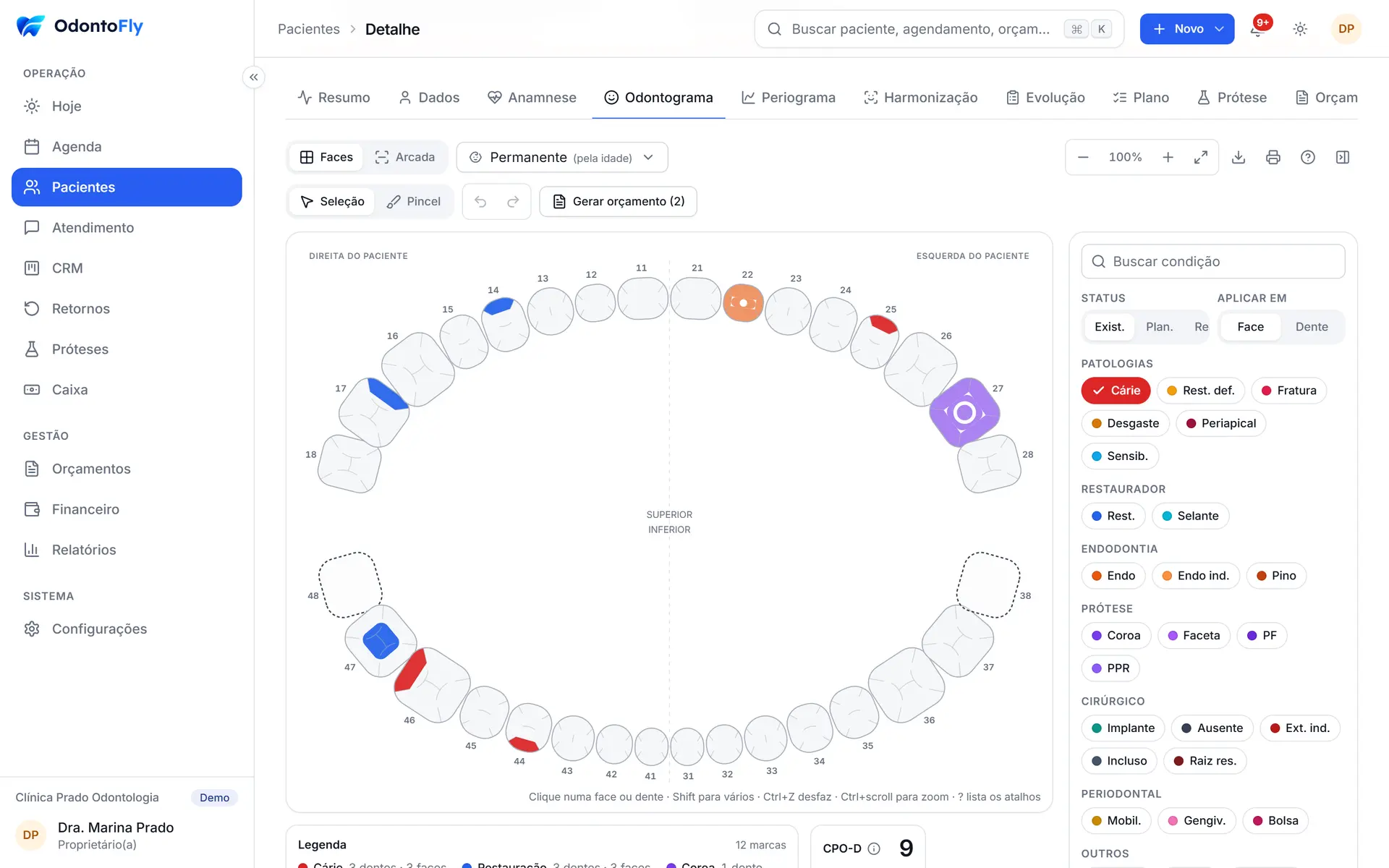Open the Prótese tab

point(1232,98)
